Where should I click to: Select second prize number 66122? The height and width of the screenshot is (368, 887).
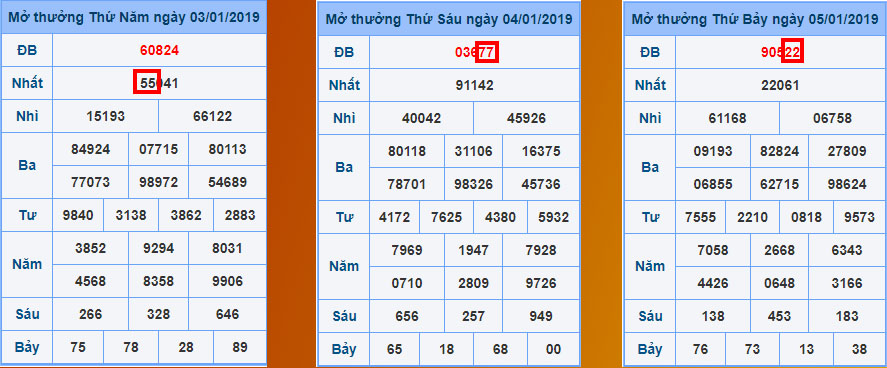pyautogui.click(x=212, y=116)
